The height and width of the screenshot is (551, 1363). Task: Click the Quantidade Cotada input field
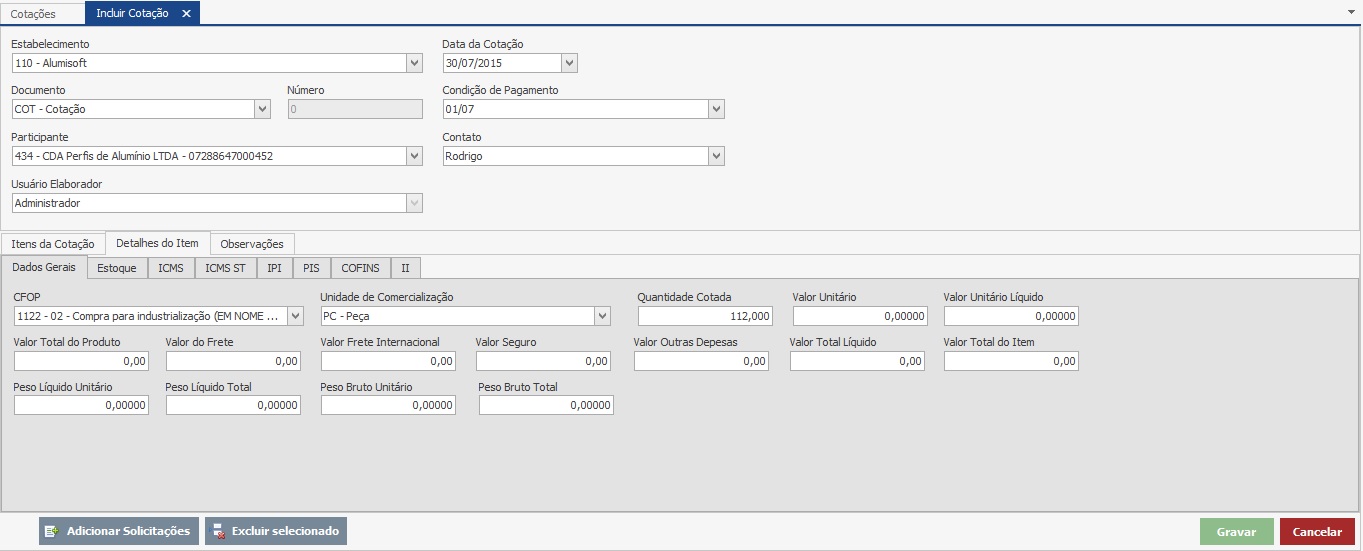(705, 316)
